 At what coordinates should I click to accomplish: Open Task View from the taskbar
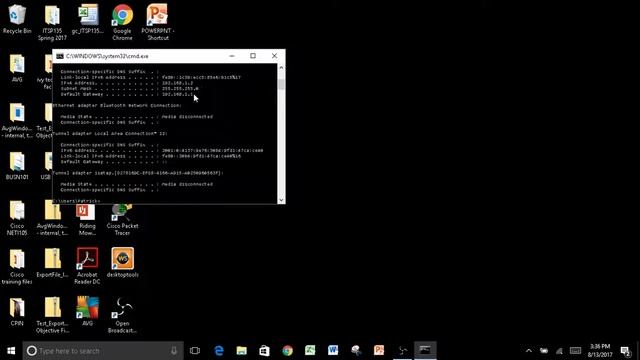coord(195,351)
